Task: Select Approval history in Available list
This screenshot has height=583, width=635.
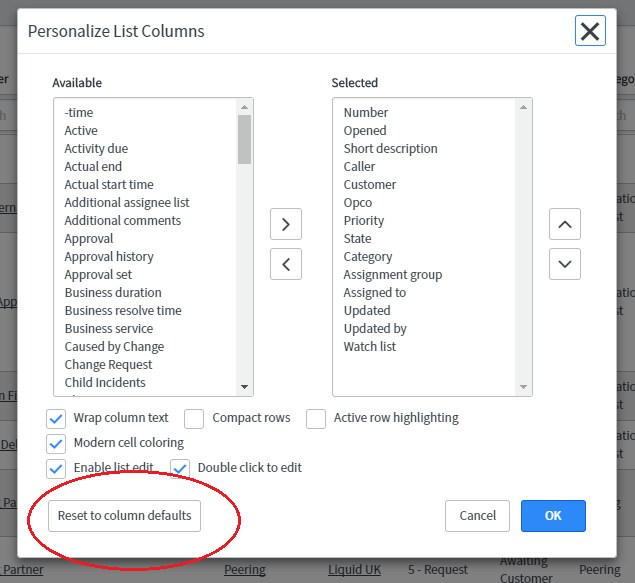Action: [x=109, y=257]
